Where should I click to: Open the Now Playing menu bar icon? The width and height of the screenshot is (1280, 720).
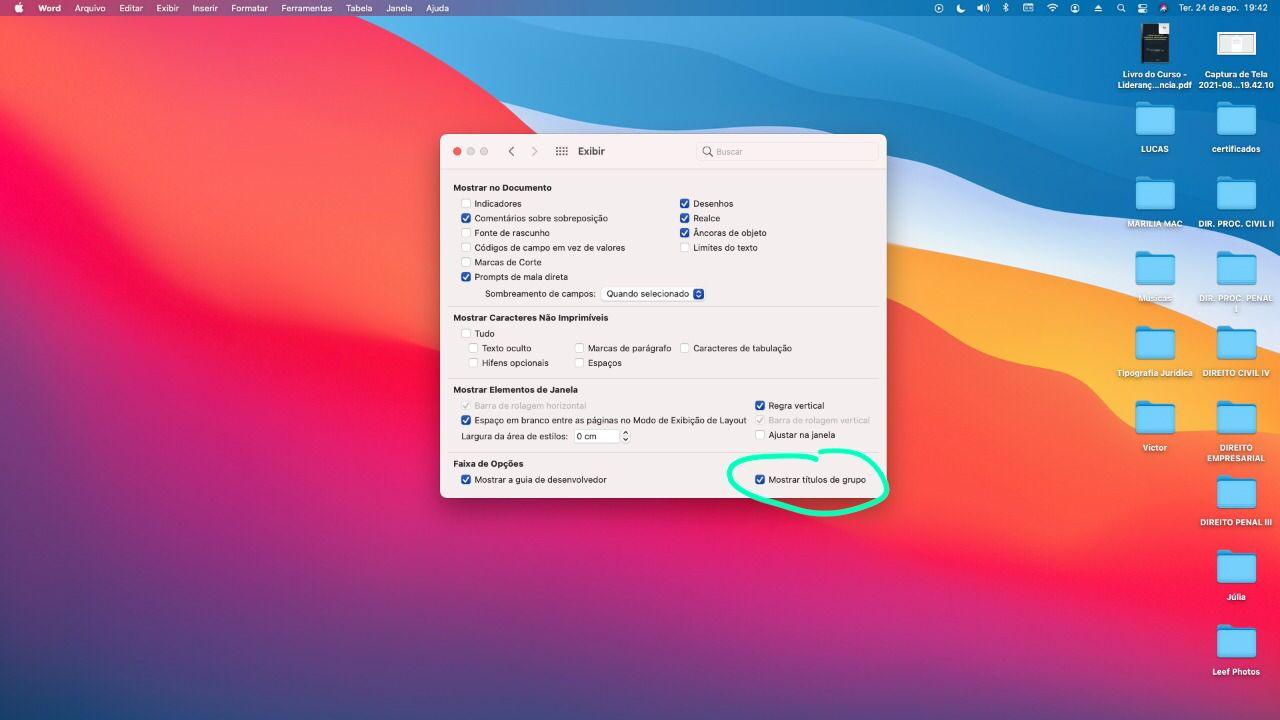click(938, 8)
